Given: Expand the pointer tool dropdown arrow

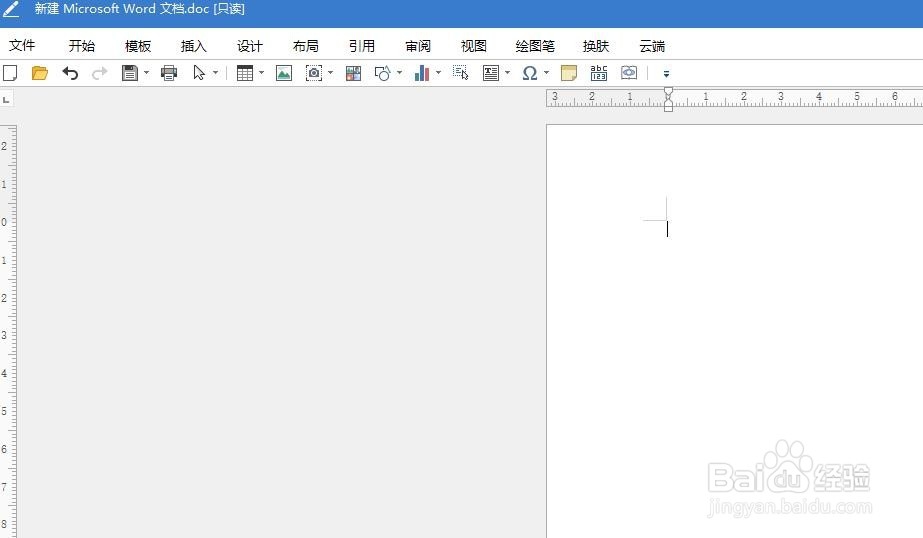Looking at the screenshot, I should point(215,73).
